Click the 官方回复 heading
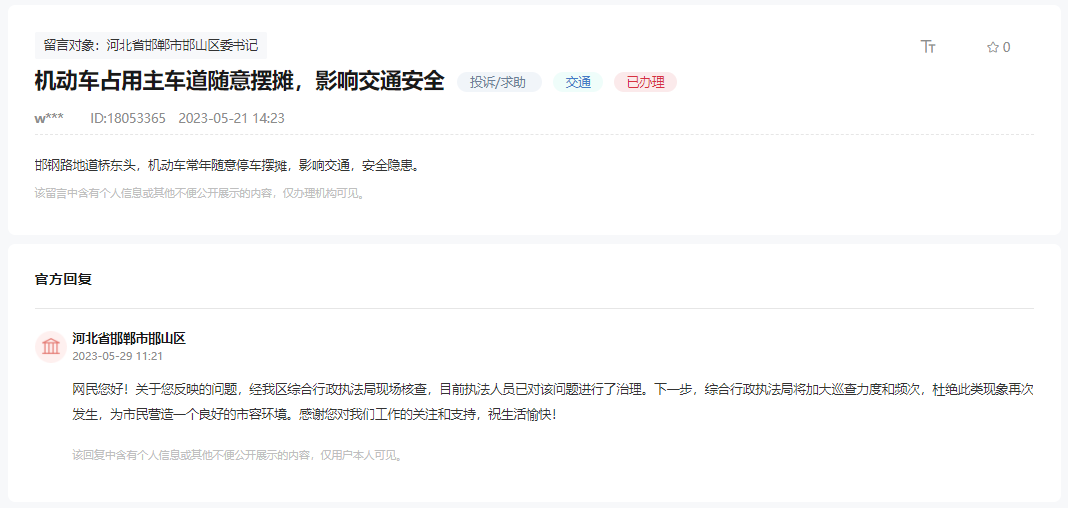1068x508 pixels. coord(63,279)
